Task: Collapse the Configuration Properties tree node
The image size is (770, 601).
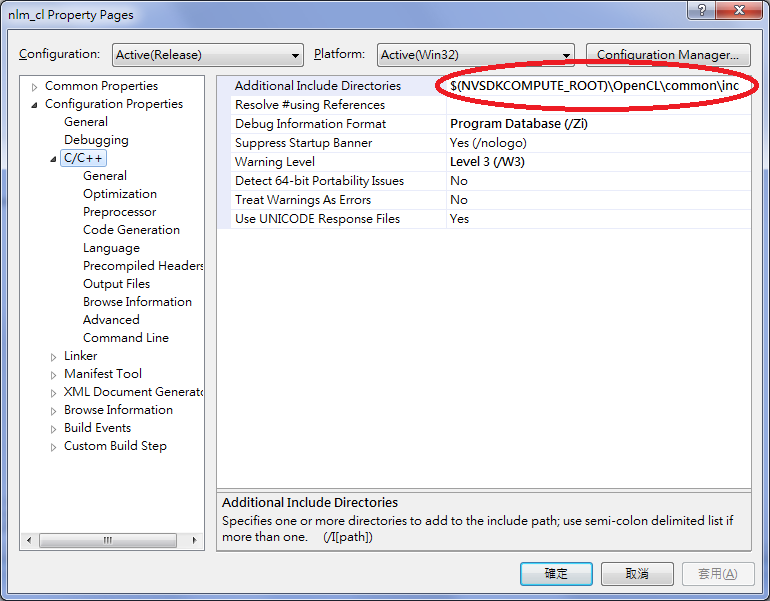Action: pyautogui.click(x=34, y=105)
